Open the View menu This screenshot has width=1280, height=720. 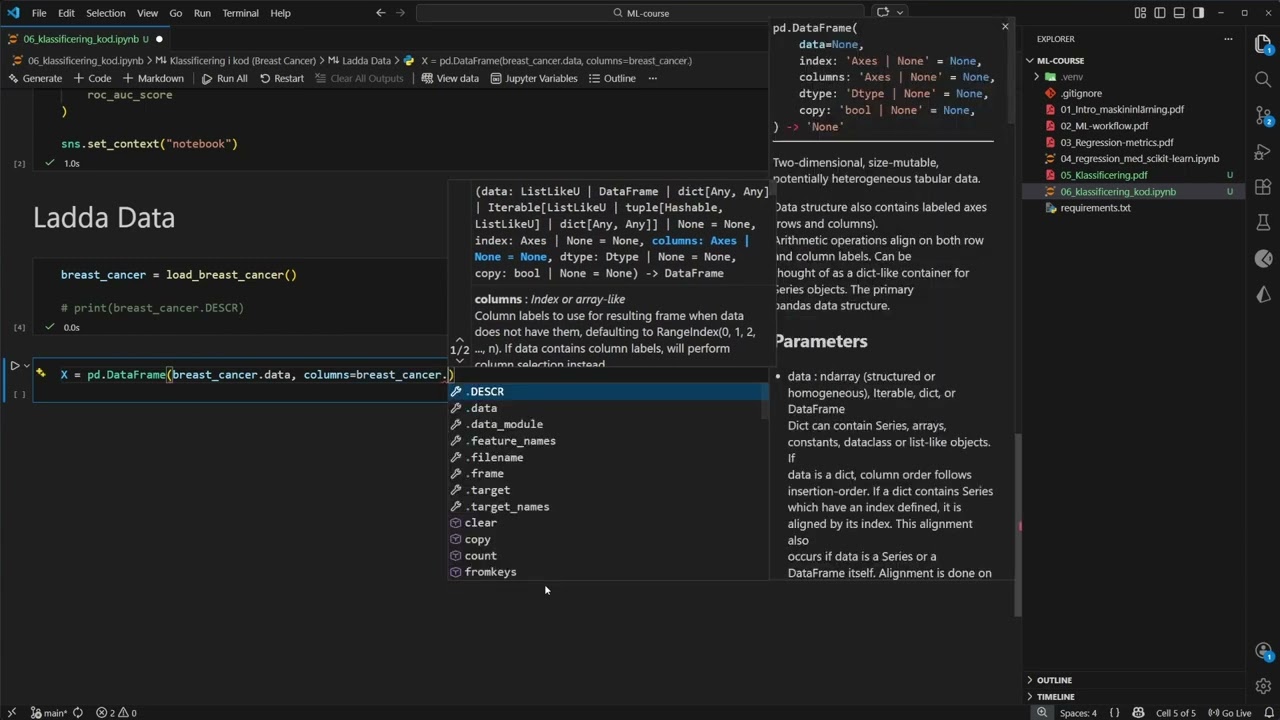click(147, 13)
